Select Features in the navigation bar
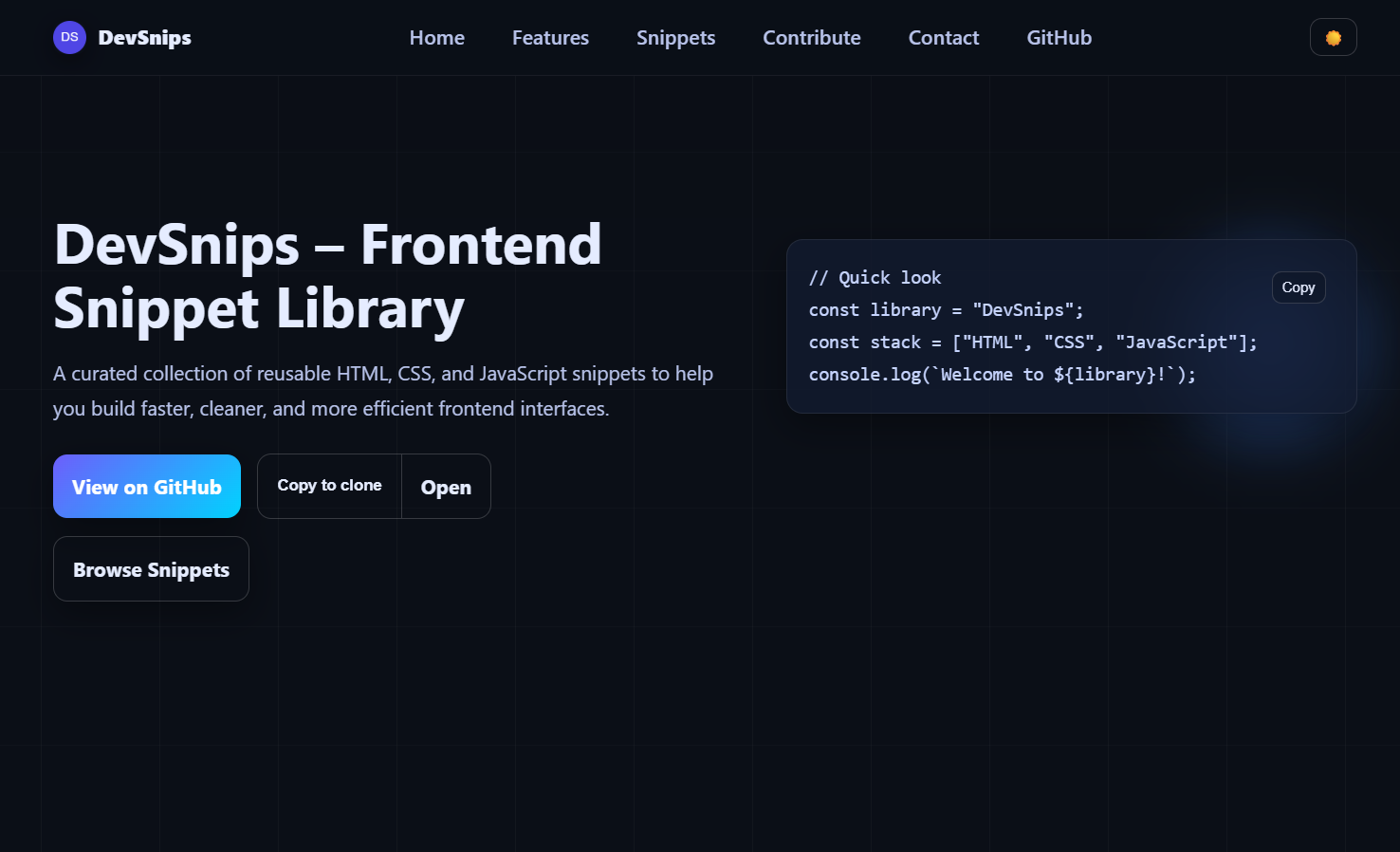This screenshot has width=1400, height=852. (550, 38)
